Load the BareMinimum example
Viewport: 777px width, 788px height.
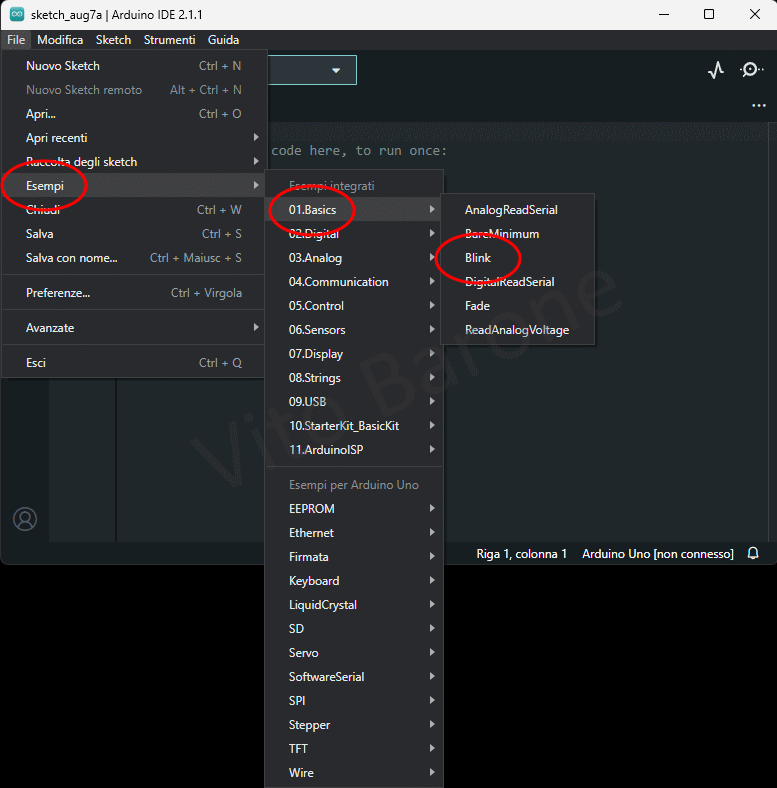518,234
